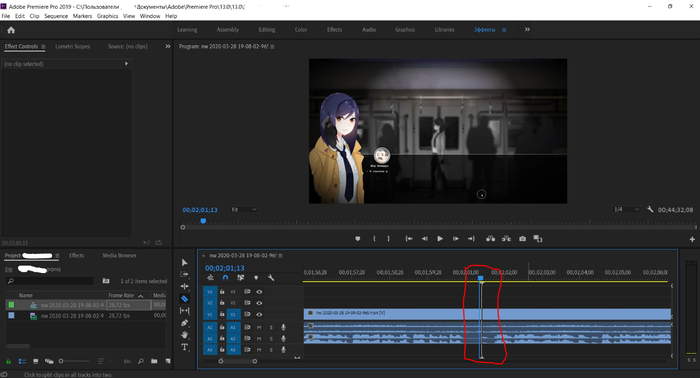Mute track A1

tap(259, 327)
